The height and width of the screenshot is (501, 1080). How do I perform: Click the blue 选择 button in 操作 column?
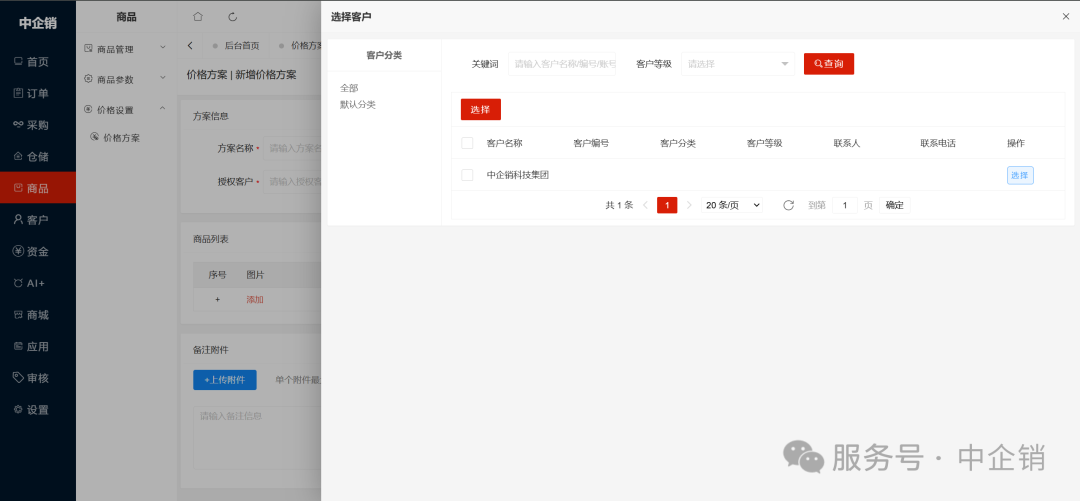1019,175
